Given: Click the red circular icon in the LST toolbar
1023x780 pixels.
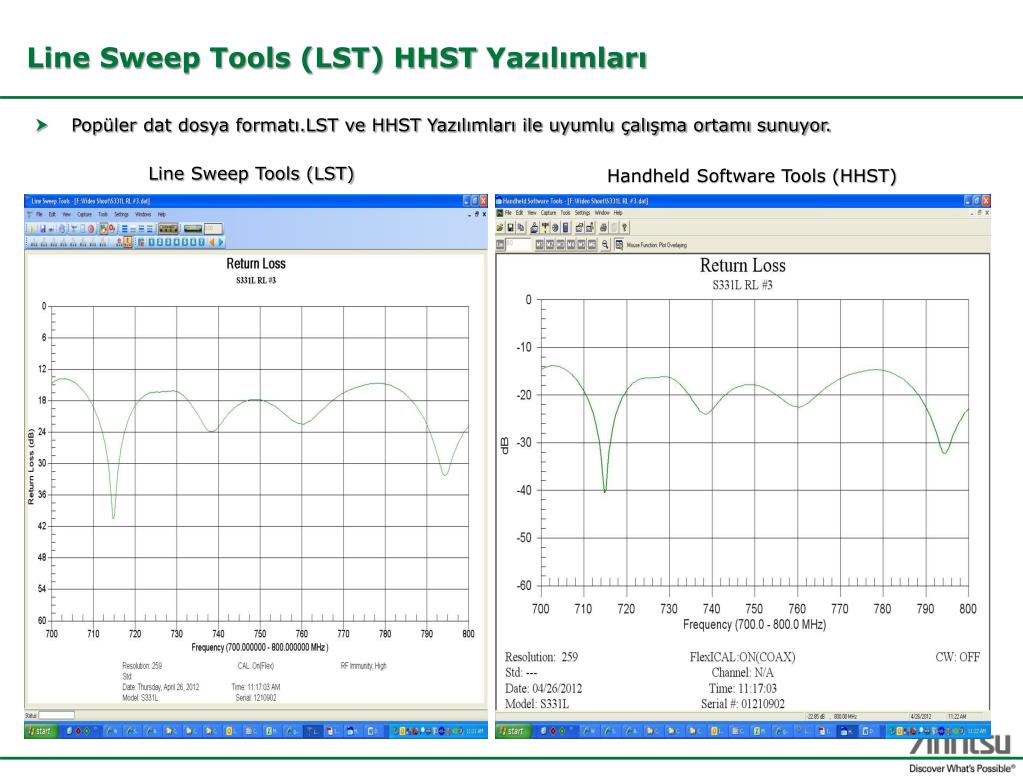Looking at the screenshot, I should 91,228.
